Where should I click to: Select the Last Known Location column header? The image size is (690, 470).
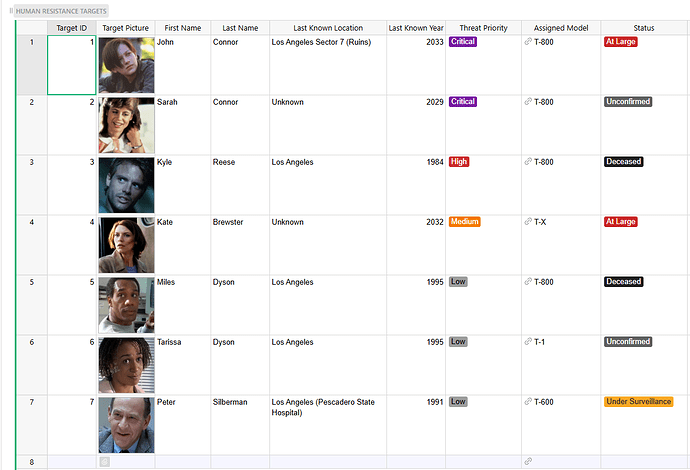[x=328, y=28]
